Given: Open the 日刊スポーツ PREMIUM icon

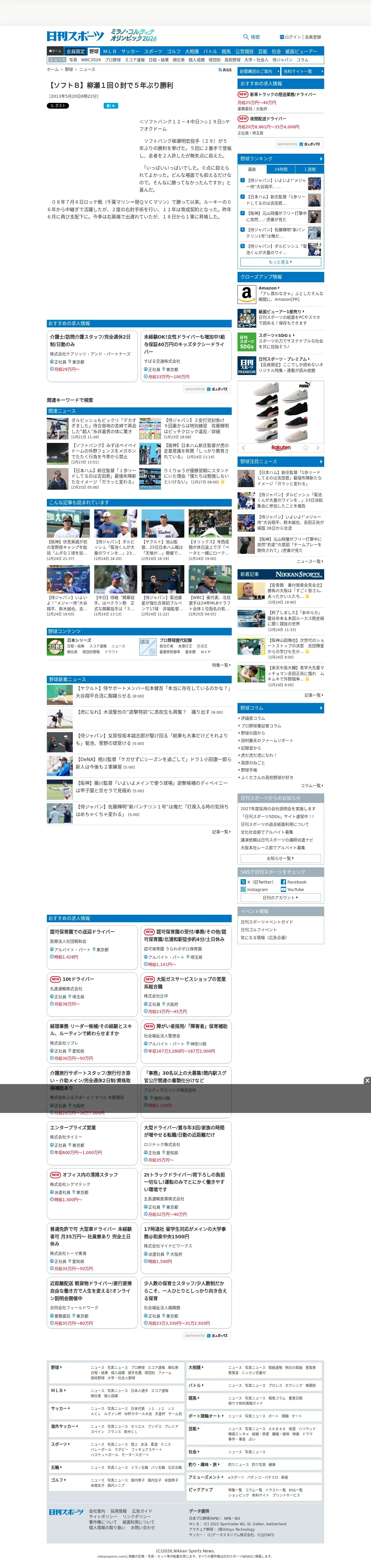Looking at the screenshot, I should coord(246,366).
